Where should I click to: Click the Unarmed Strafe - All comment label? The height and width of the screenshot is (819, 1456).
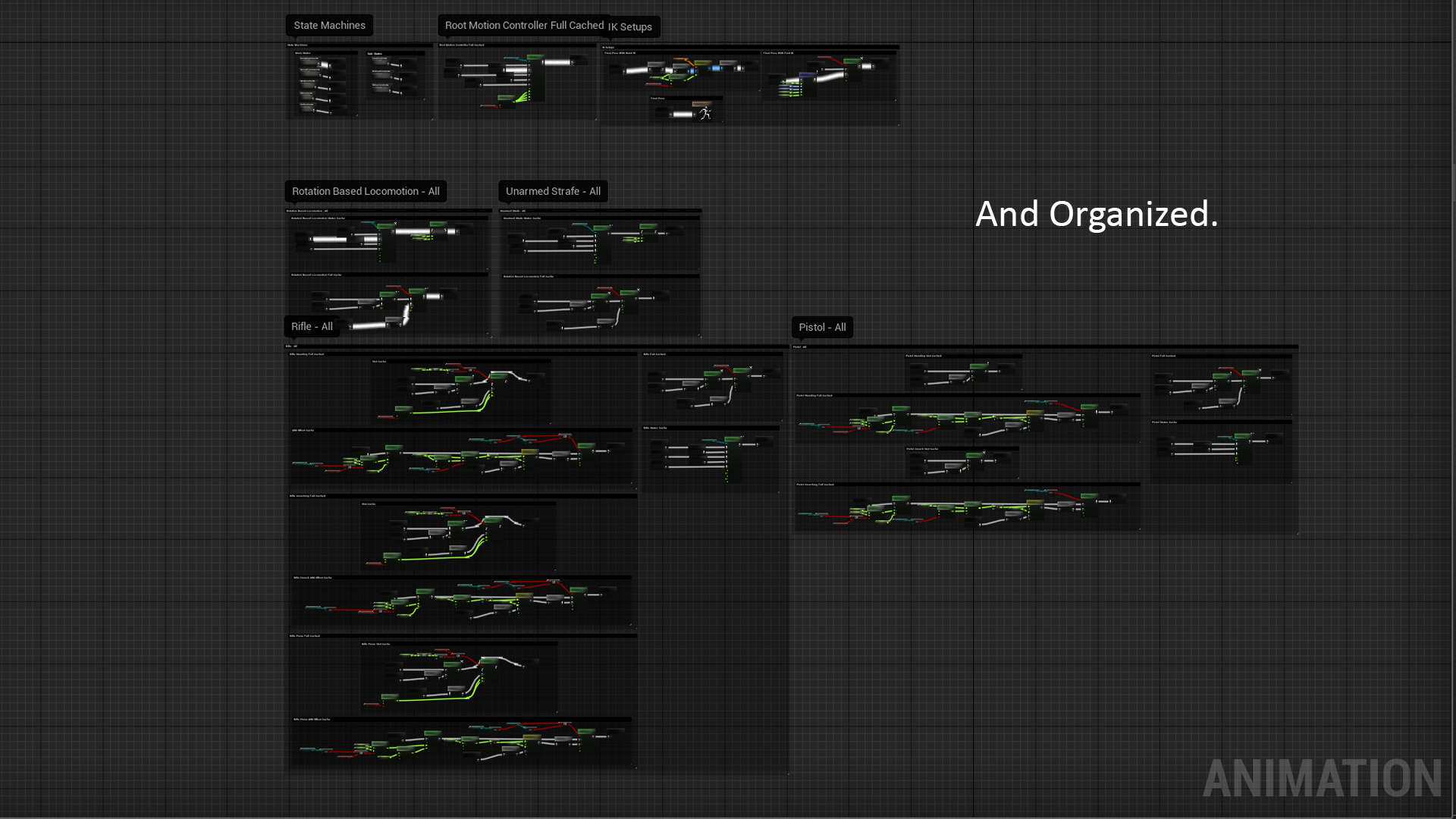point(553,191)
